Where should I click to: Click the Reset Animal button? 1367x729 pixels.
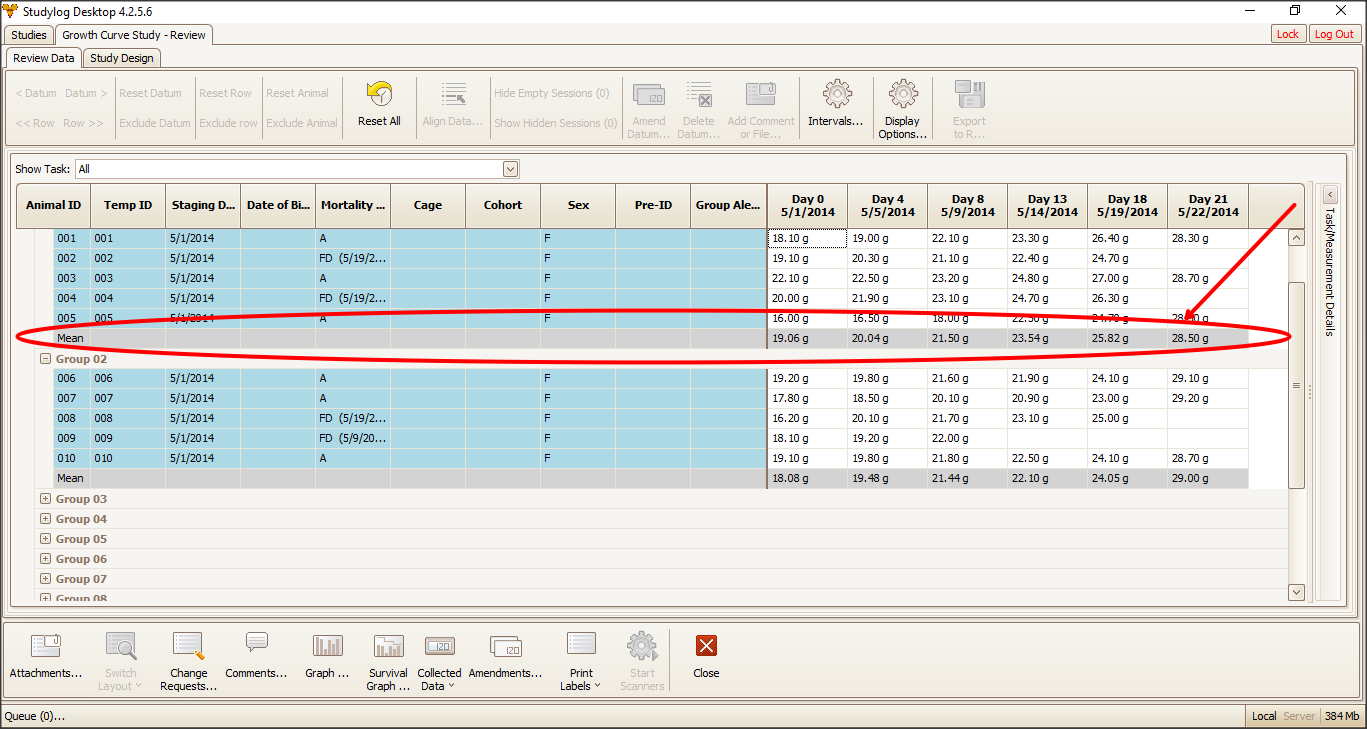point(297,93)
